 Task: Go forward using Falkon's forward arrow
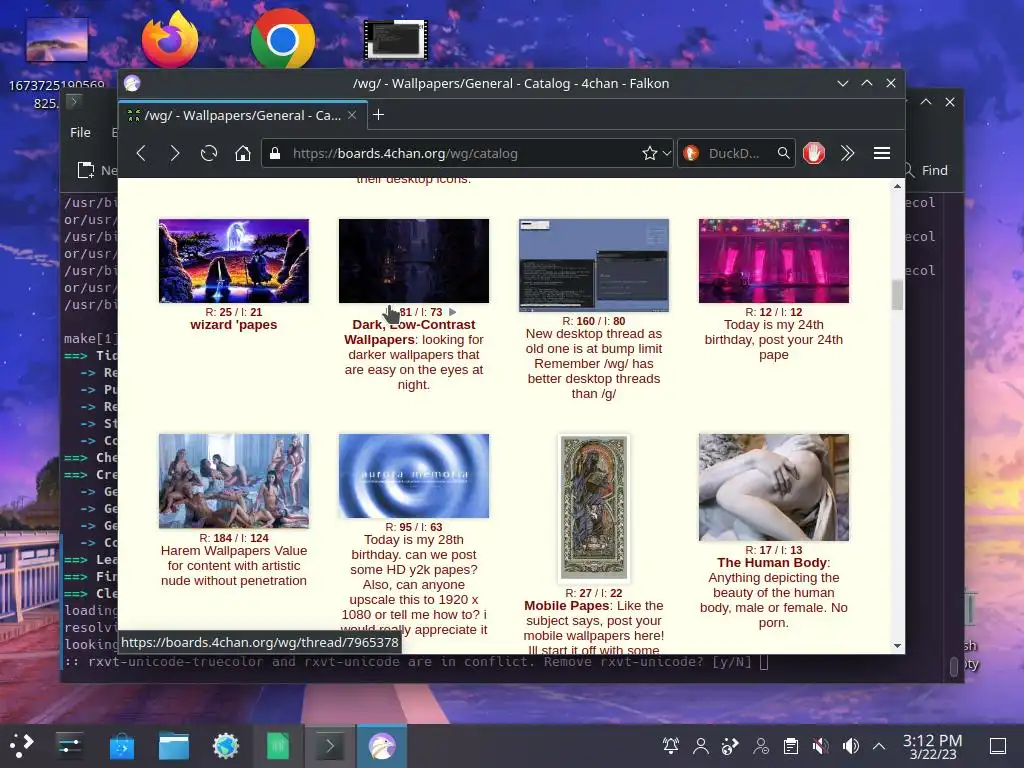click(174, 153)
